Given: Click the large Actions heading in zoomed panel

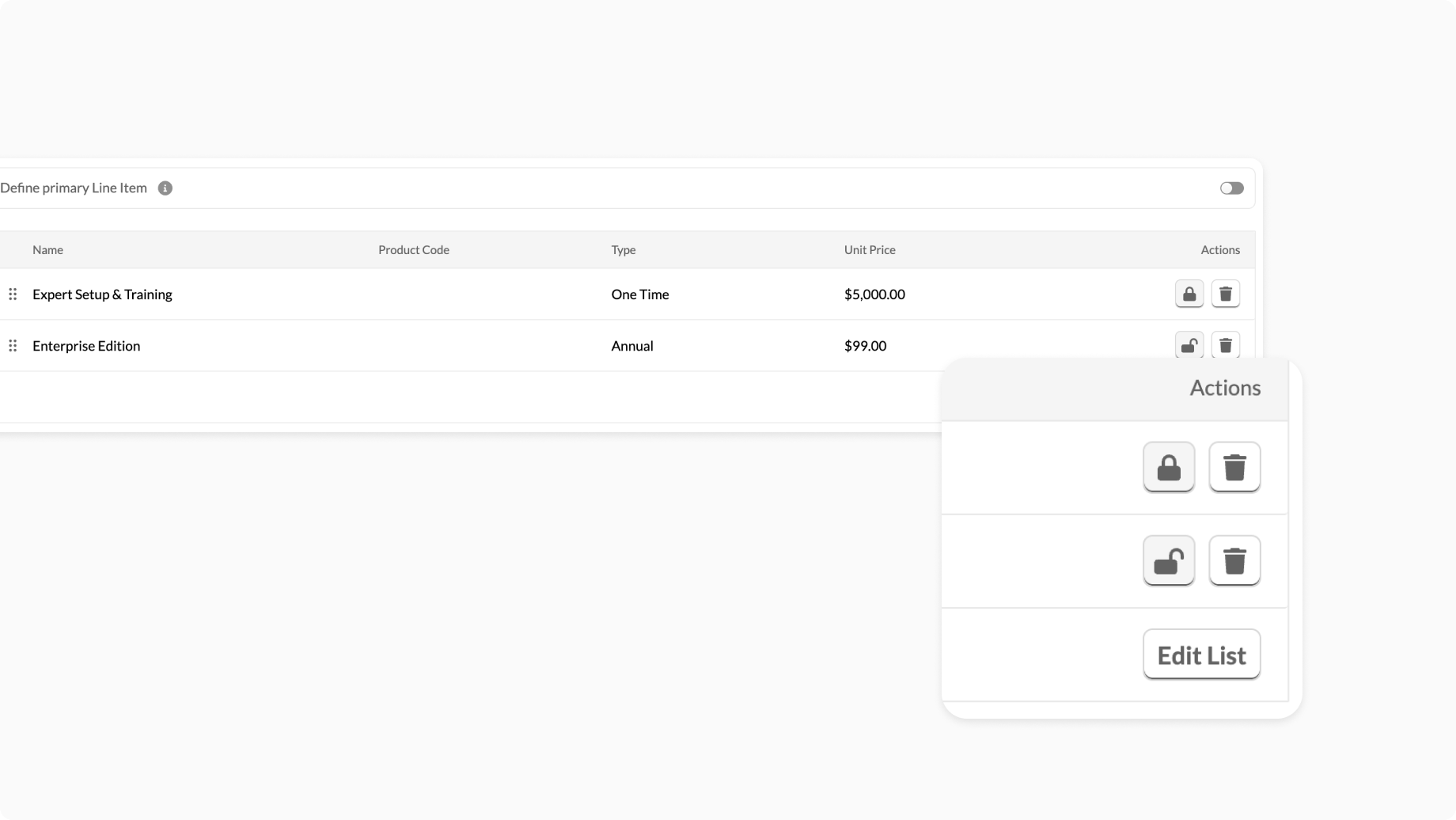Looking at the screenshot, I should click(1225, 388).
